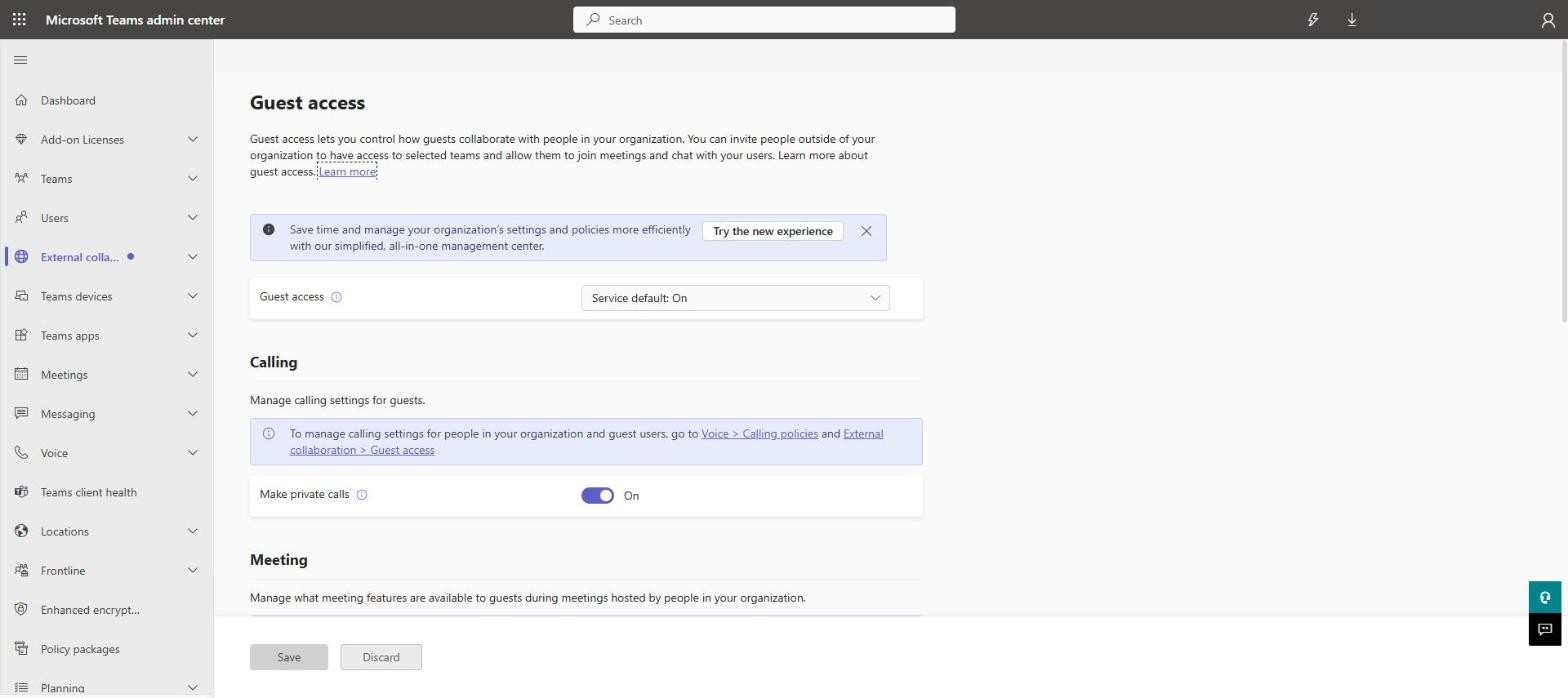The height and width of the screenshot is (698, 1568).
Task: Toggle Make private calls switch
Action: click(598, 496)
